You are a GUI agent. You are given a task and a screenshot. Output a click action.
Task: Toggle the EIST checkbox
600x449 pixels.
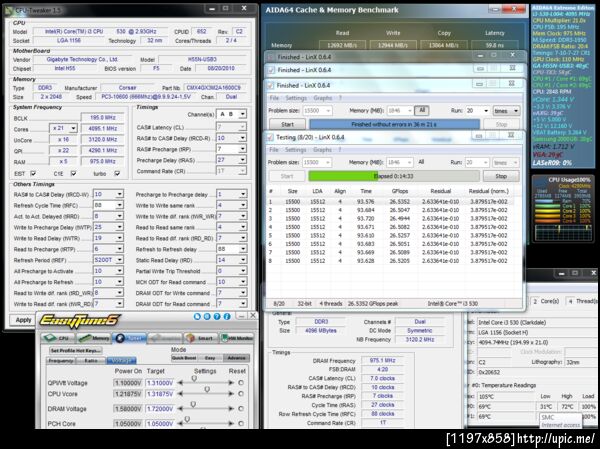pyautogui.click(x=33, y=173)
